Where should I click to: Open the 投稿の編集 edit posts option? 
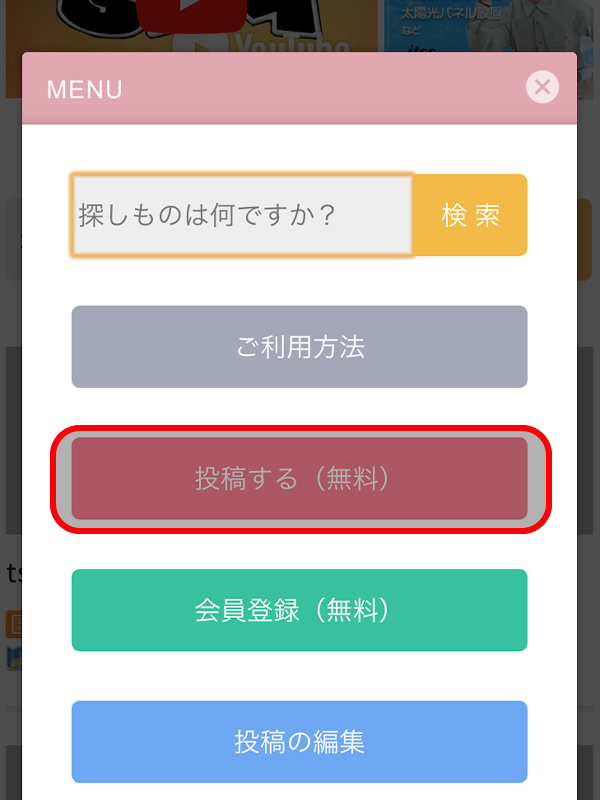tap(299, 742)
